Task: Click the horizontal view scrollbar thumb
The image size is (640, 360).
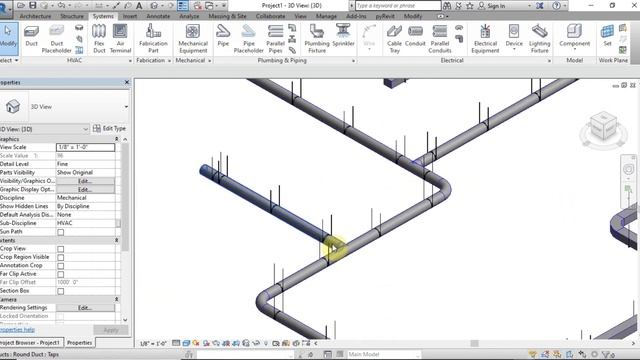Action: coord(474,343)
